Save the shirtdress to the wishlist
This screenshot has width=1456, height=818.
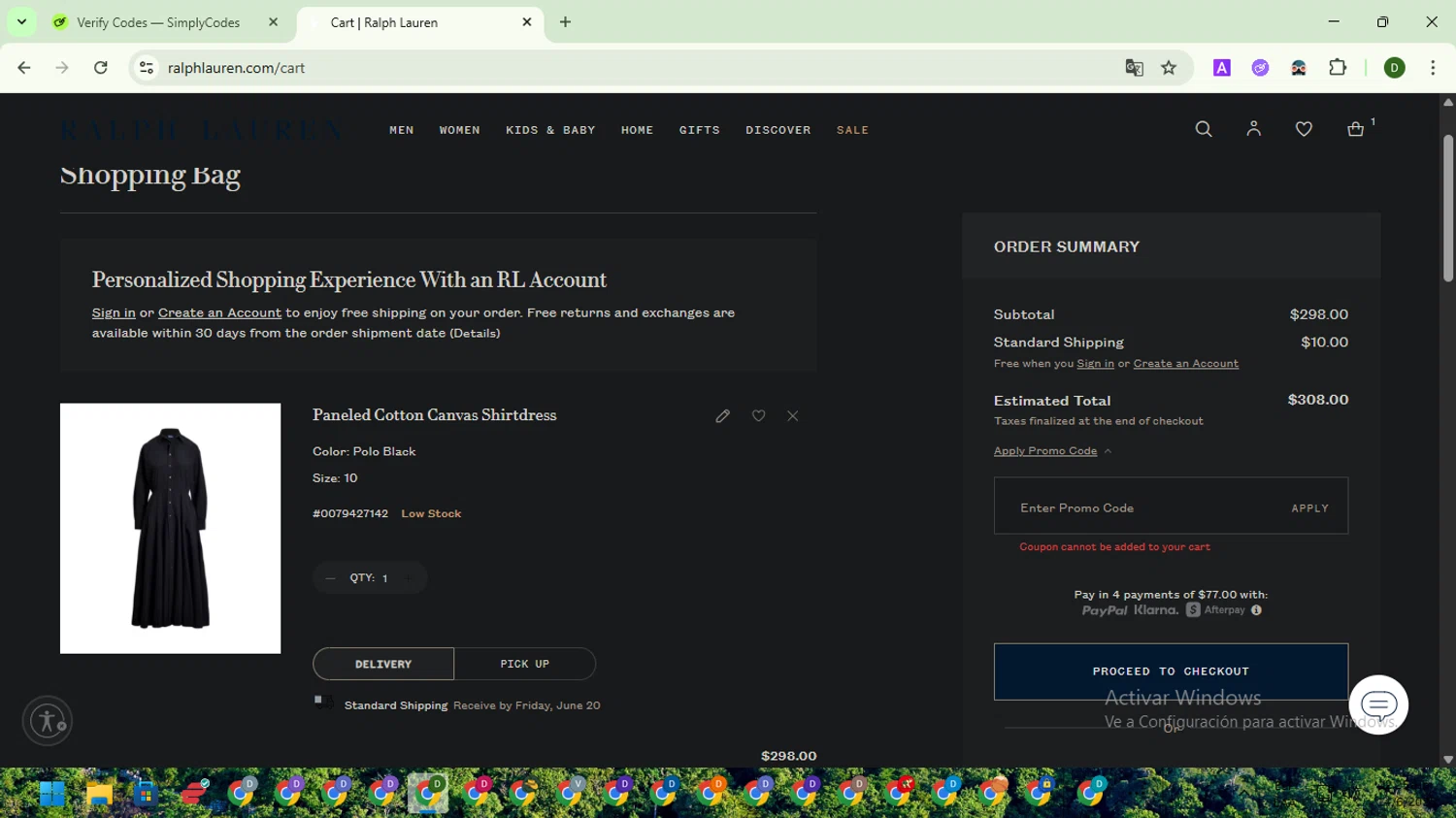(x=758, y=415)
